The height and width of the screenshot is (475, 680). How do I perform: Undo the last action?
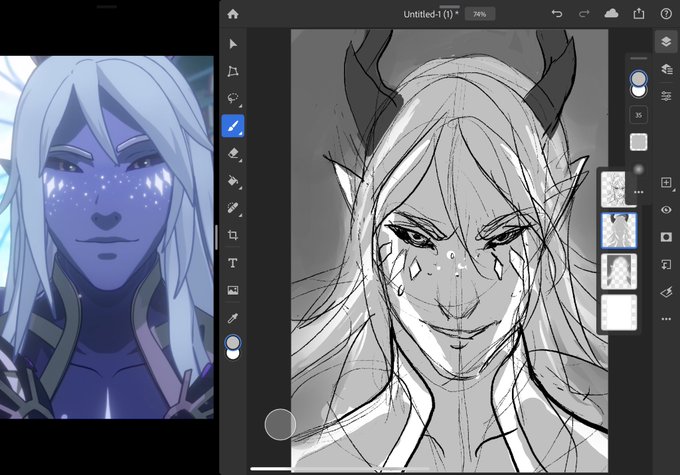[x=557, y=14]
